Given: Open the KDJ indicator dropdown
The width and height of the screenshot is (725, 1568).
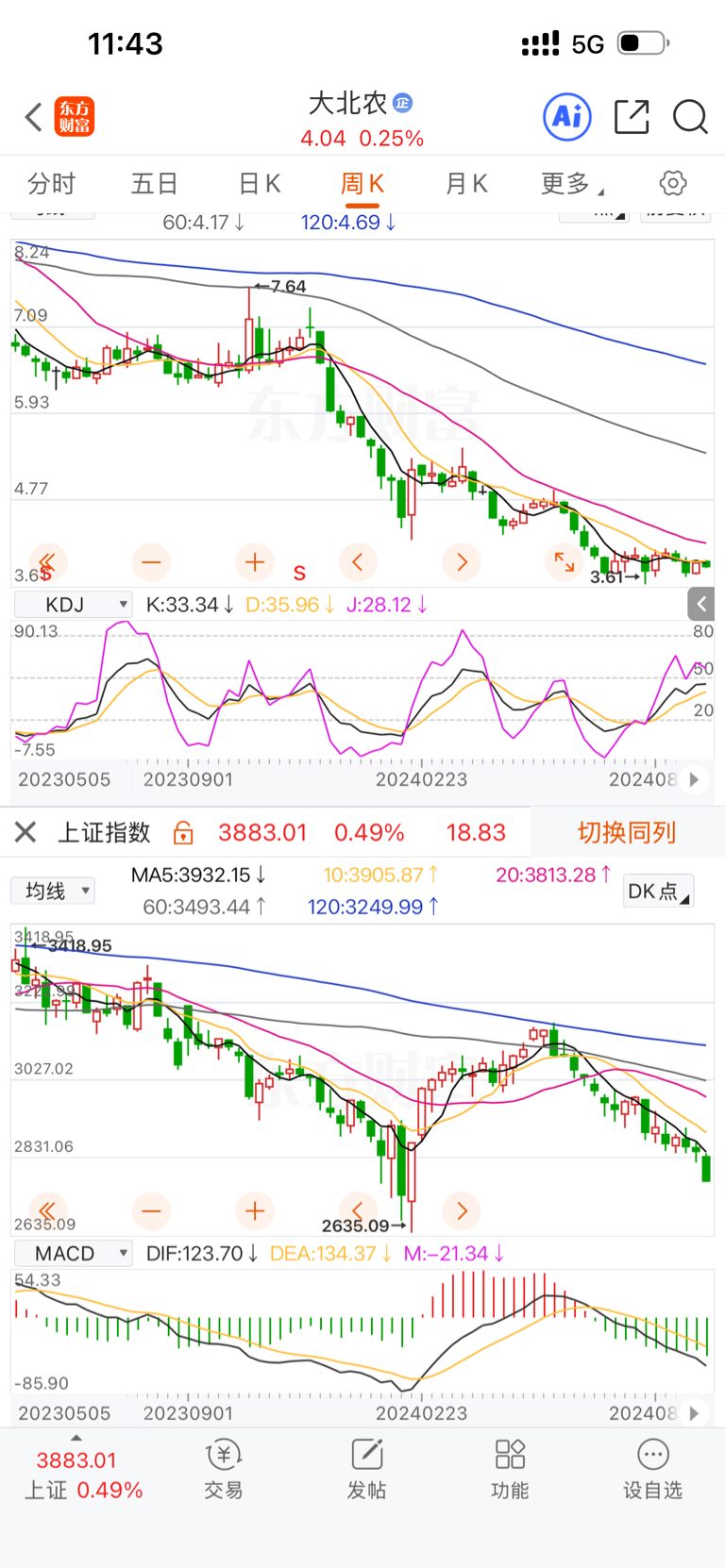Looking at the screenshot, I should coord(73,605).
